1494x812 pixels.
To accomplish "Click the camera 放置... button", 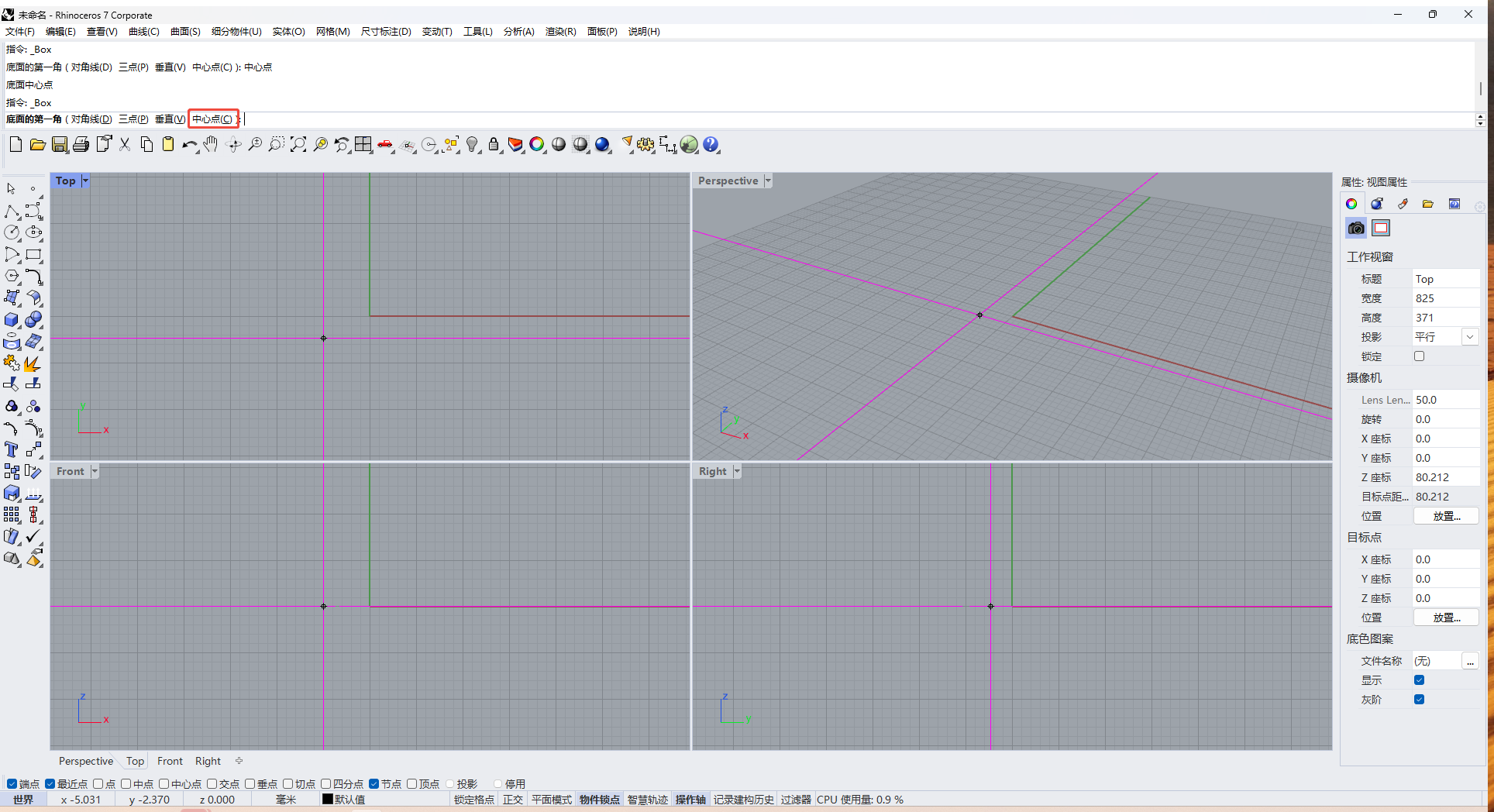I will coord(1445,516).
